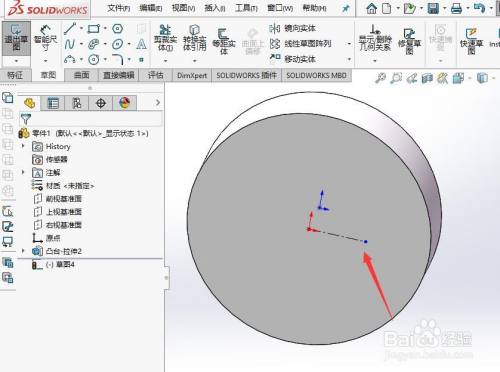Switch to the 评估 (Evaluate) tab
The image size is (500, 372).
[x=156, y=75]
